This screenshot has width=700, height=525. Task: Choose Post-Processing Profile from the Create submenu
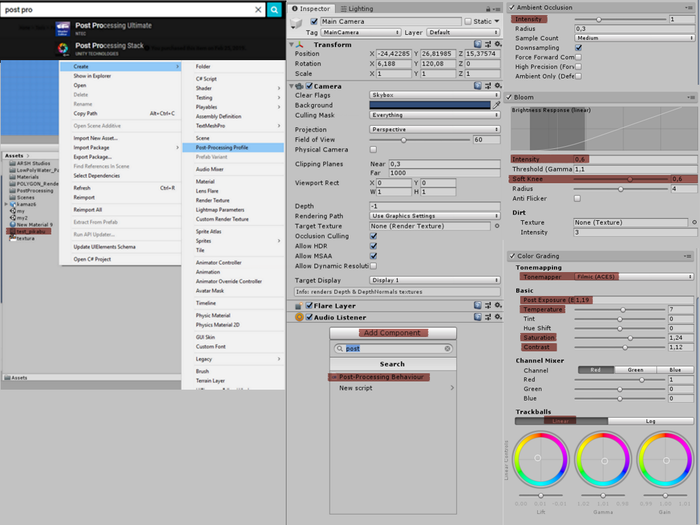coord(219,148)
